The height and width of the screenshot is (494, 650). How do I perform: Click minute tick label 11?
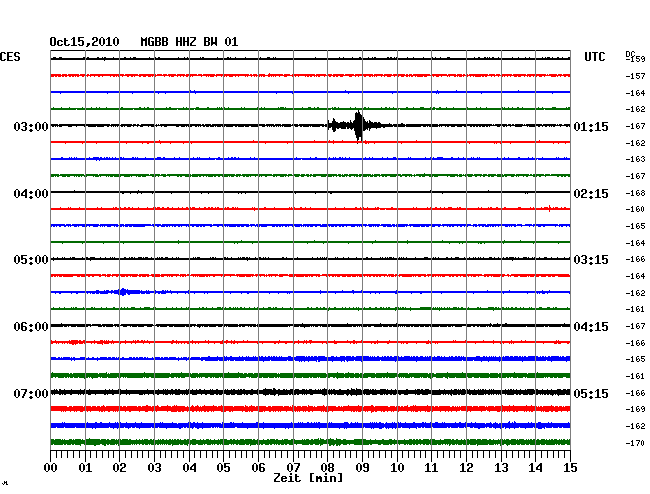tap(431, 468)
